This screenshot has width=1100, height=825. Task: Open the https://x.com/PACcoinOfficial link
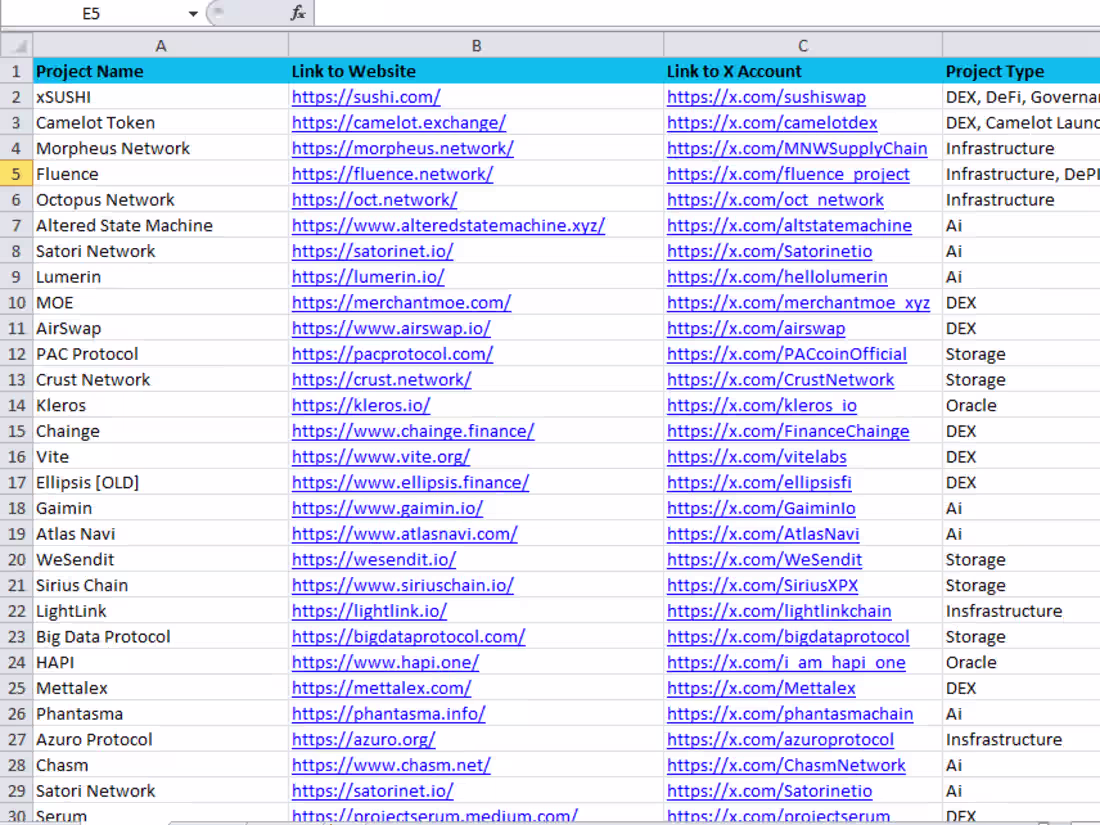pyautogui.click(x=787, y=354)
